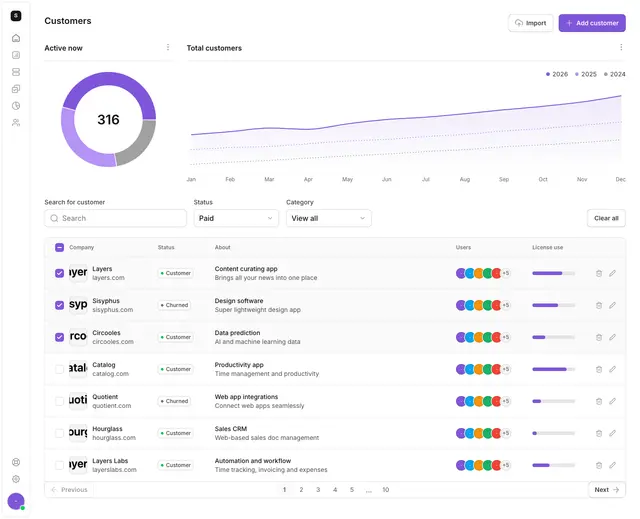Open the user avatar in sidebar bottom
This screenshot has width=640, height=519.
pos(16,501)
